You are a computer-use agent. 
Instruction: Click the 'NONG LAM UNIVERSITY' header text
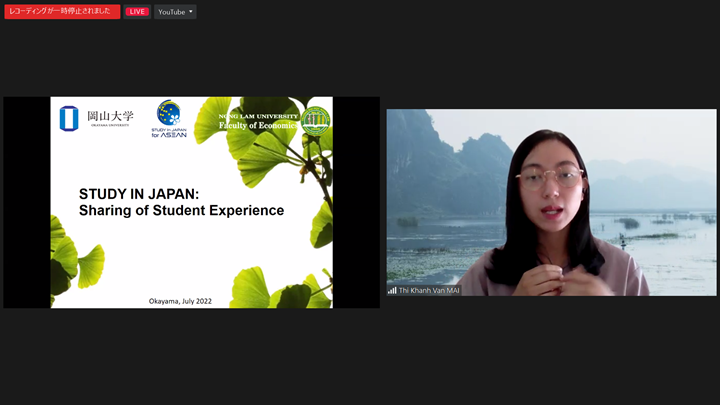(x=259, y=116)
